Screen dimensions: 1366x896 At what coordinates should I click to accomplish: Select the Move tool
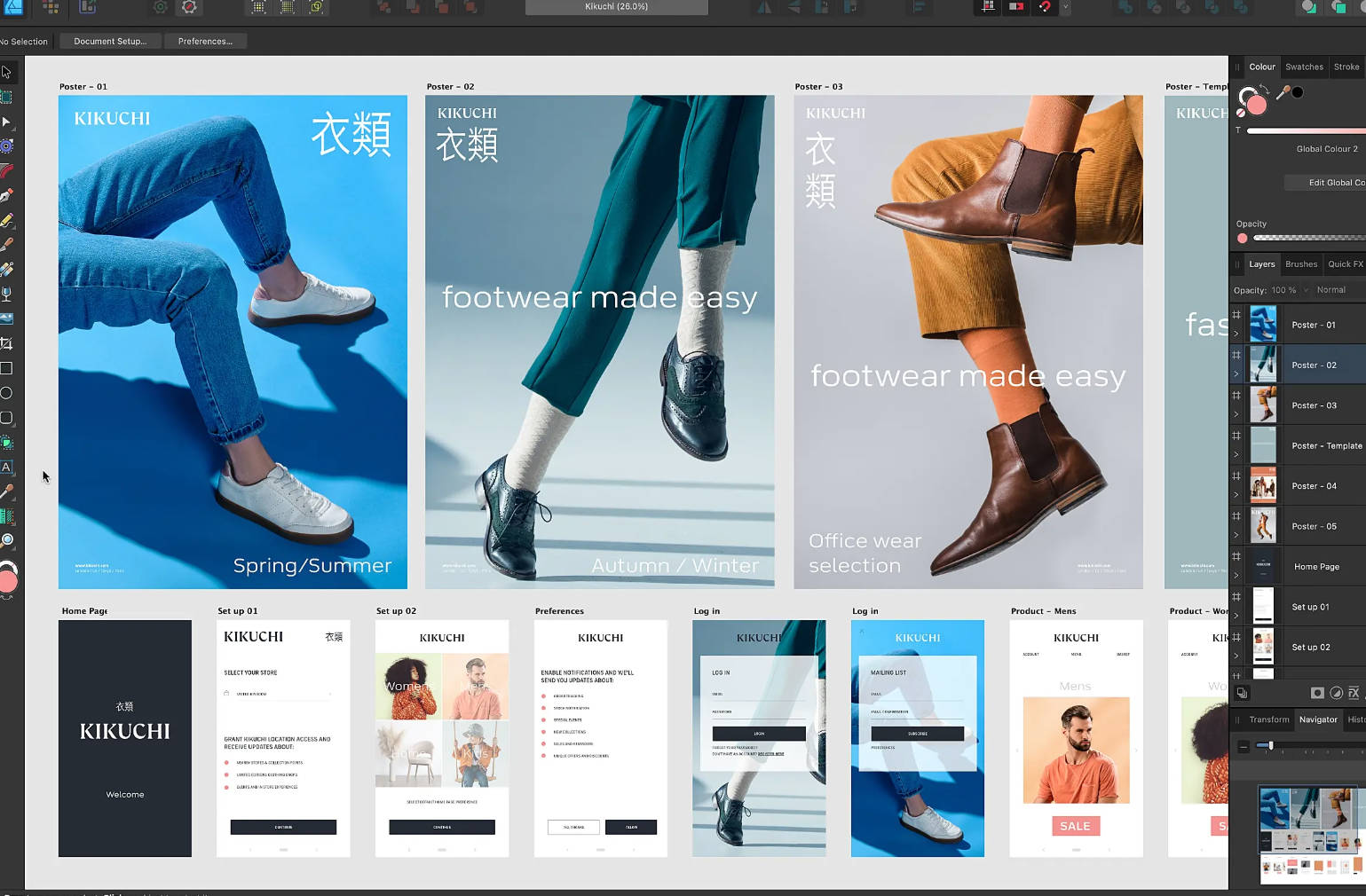point(7,72)
